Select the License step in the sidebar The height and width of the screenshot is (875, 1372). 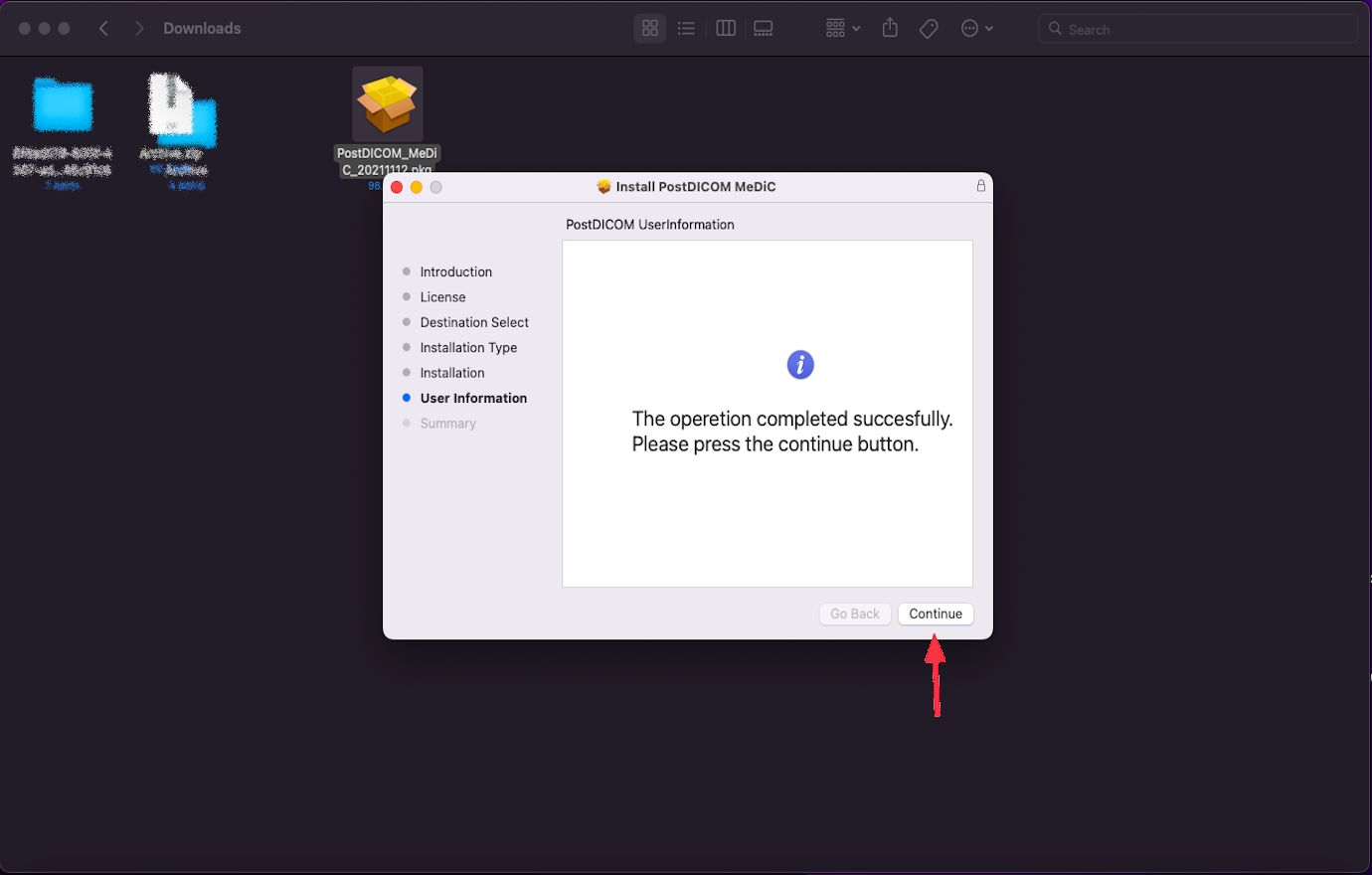442,296
